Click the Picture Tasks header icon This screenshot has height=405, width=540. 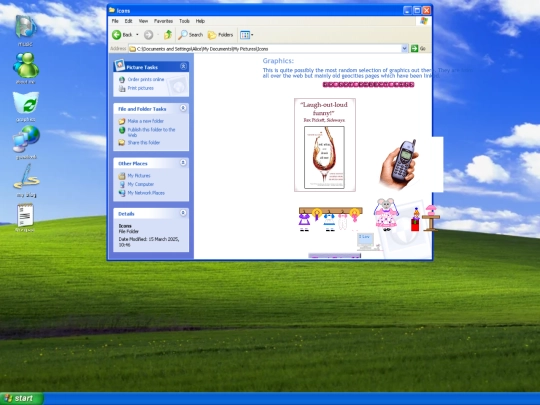(120, 65)
